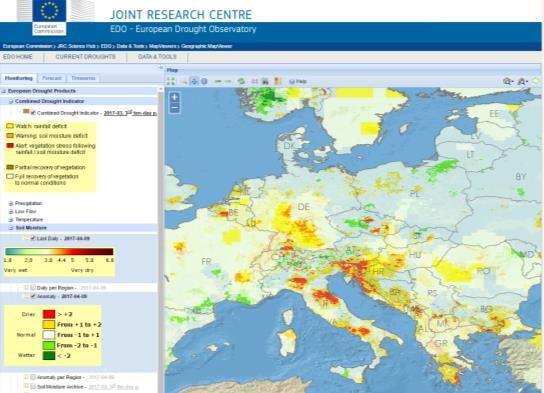Switch to the Forecast tab

(52, 78)
